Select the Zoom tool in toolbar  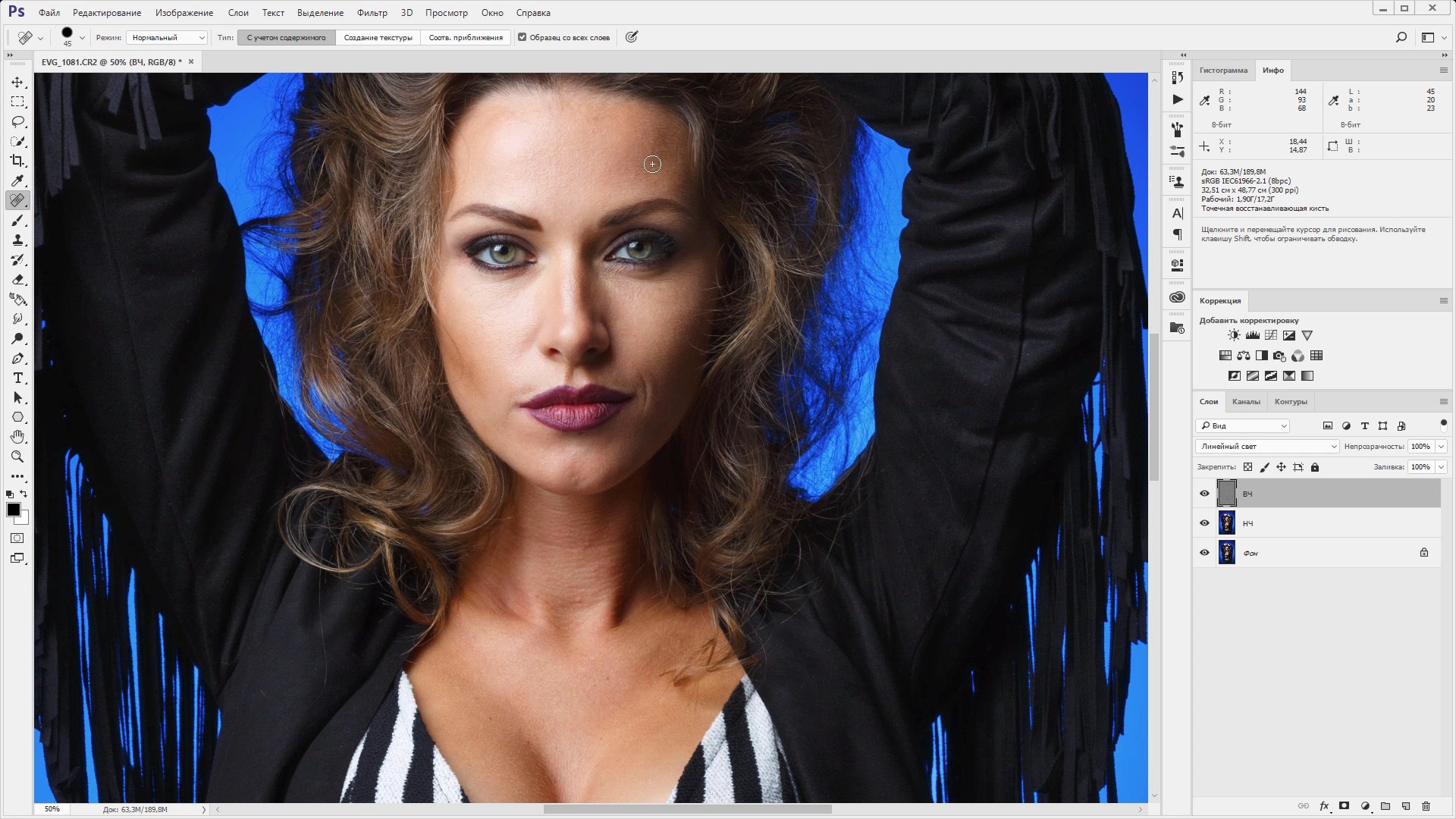17,457
